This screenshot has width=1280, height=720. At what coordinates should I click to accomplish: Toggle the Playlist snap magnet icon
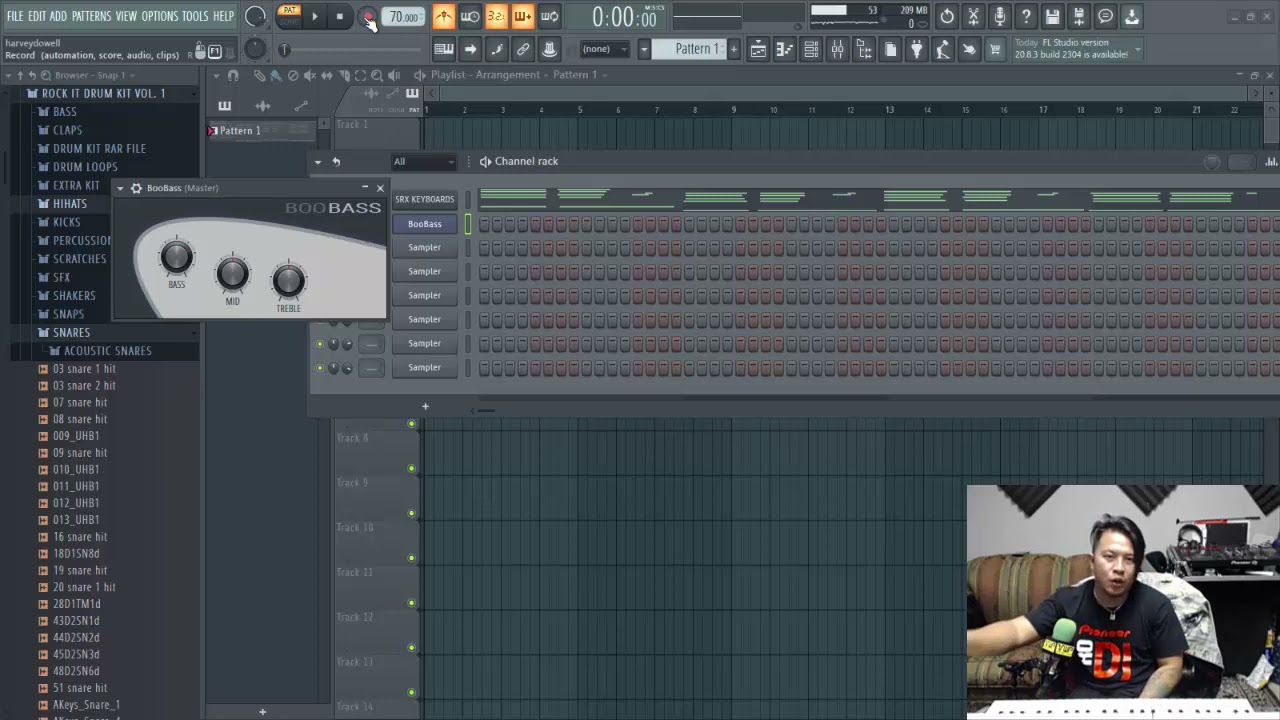pyautogui.click(x=233, y=75)
